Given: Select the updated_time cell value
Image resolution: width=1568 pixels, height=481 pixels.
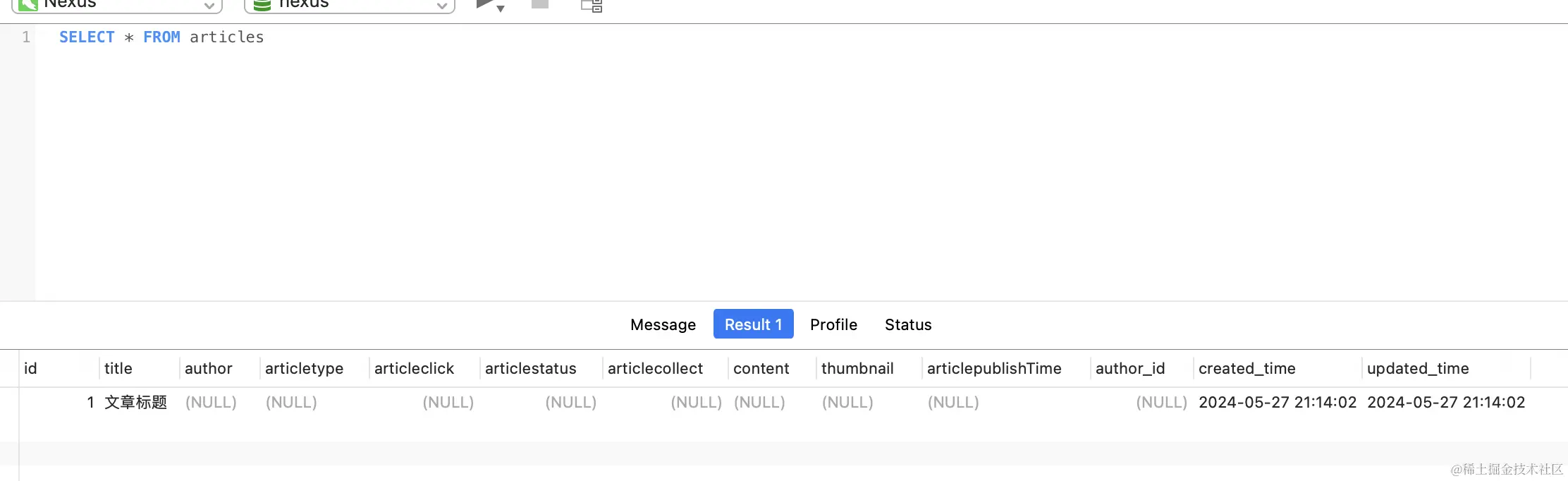Looking at the screenshot, I should click(1445, 402).
